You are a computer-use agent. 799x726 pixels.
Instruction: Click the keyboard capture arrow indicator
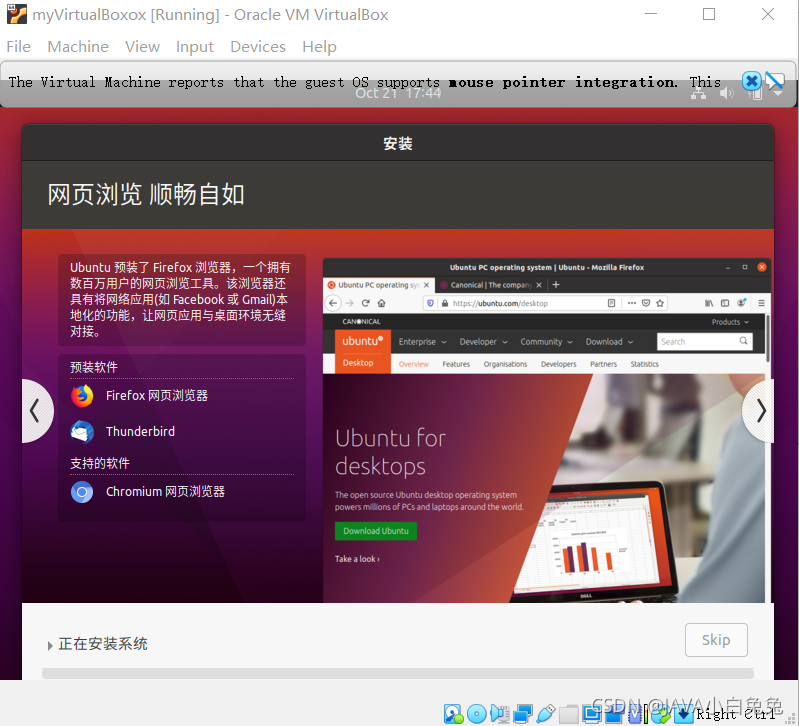[683, 714]
